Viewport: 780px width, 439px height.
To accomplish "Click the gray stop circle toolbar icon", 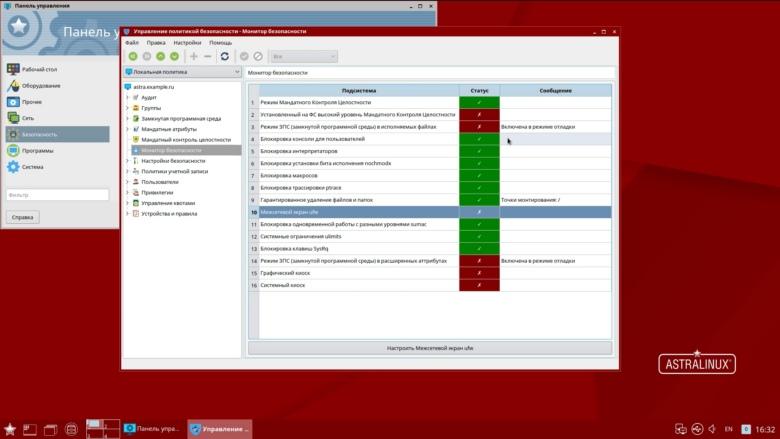I will tap(147, 56).
